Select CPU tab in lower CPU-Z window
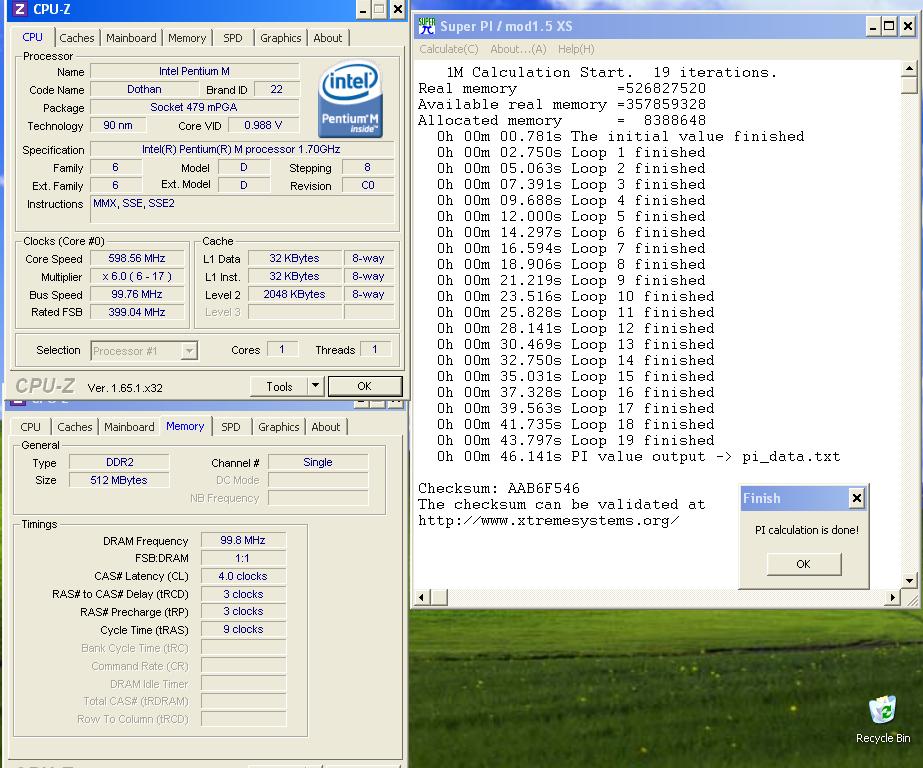The height and width of the screenshot is (768, 923). [x=31, y=427]
